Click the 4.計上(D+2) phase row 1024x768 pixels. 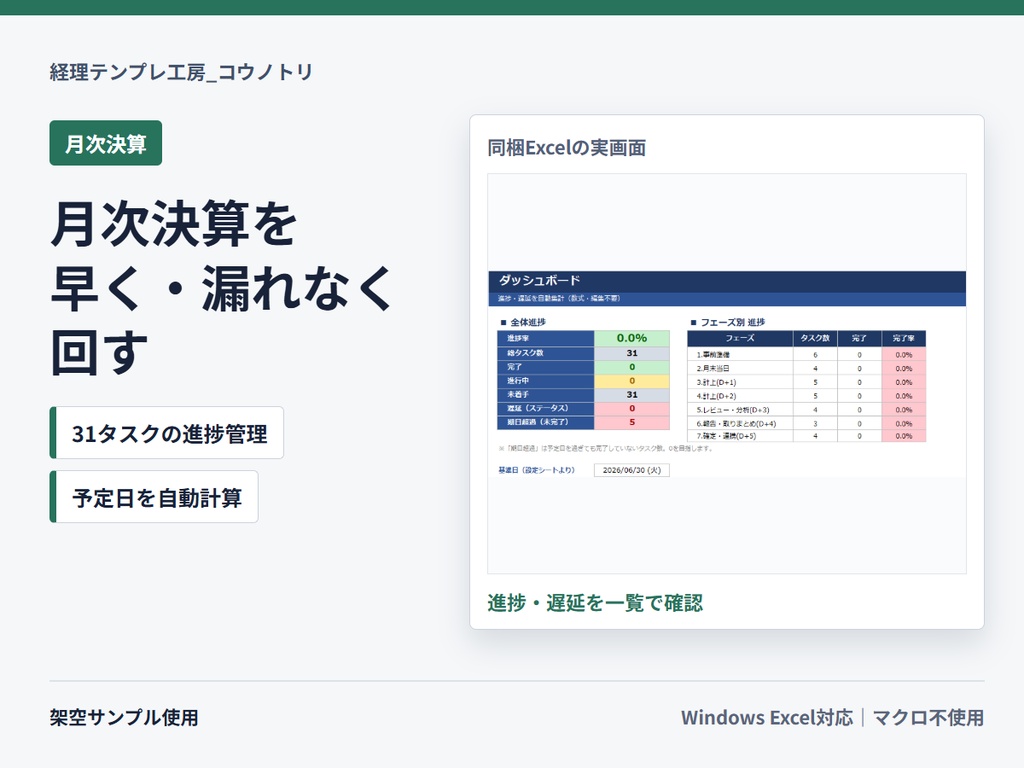click(x=807, y=396)
